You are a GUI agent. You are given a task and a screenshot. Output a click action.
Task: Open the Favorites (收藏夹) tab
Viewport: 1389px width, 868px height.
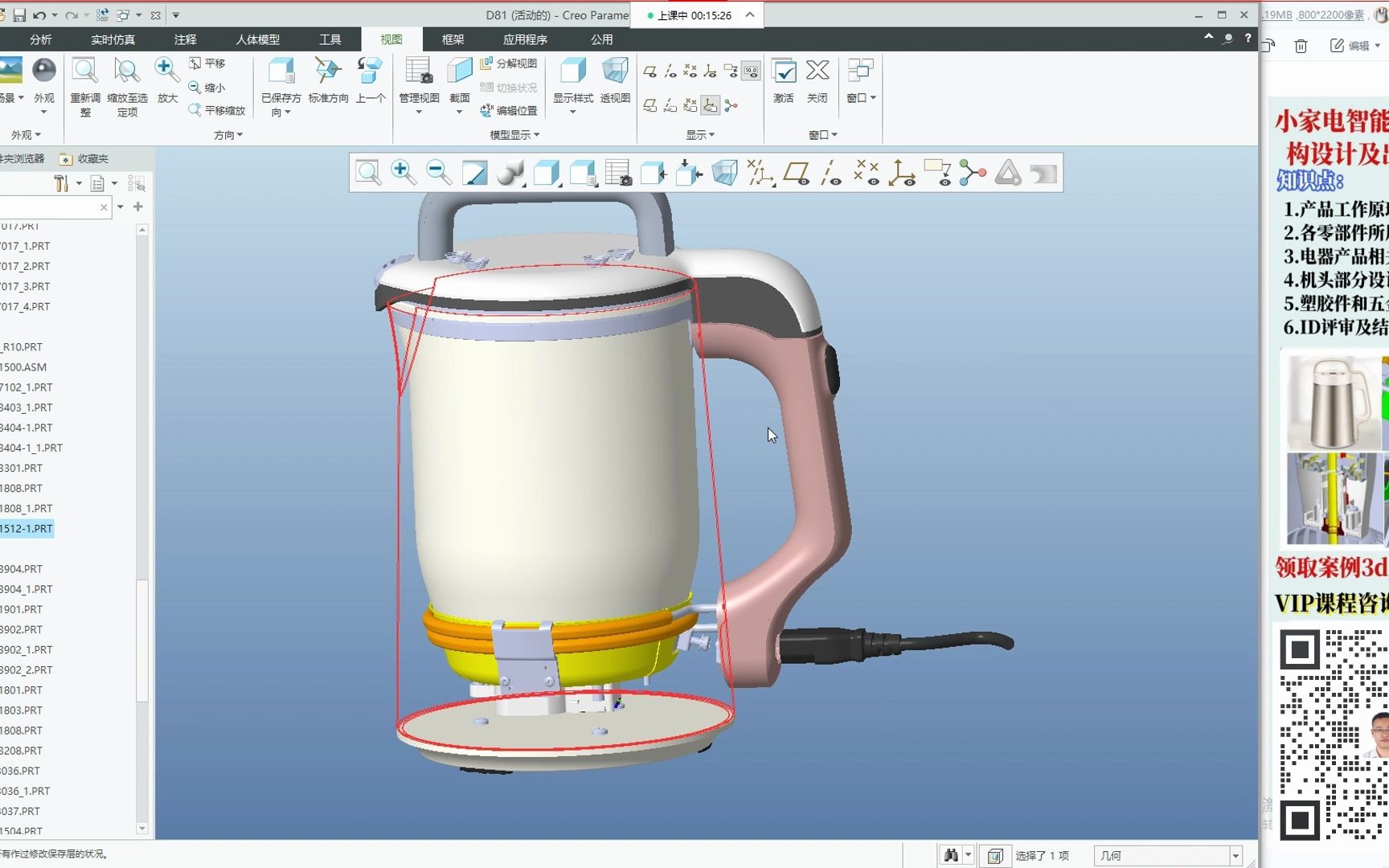(85, 158)
